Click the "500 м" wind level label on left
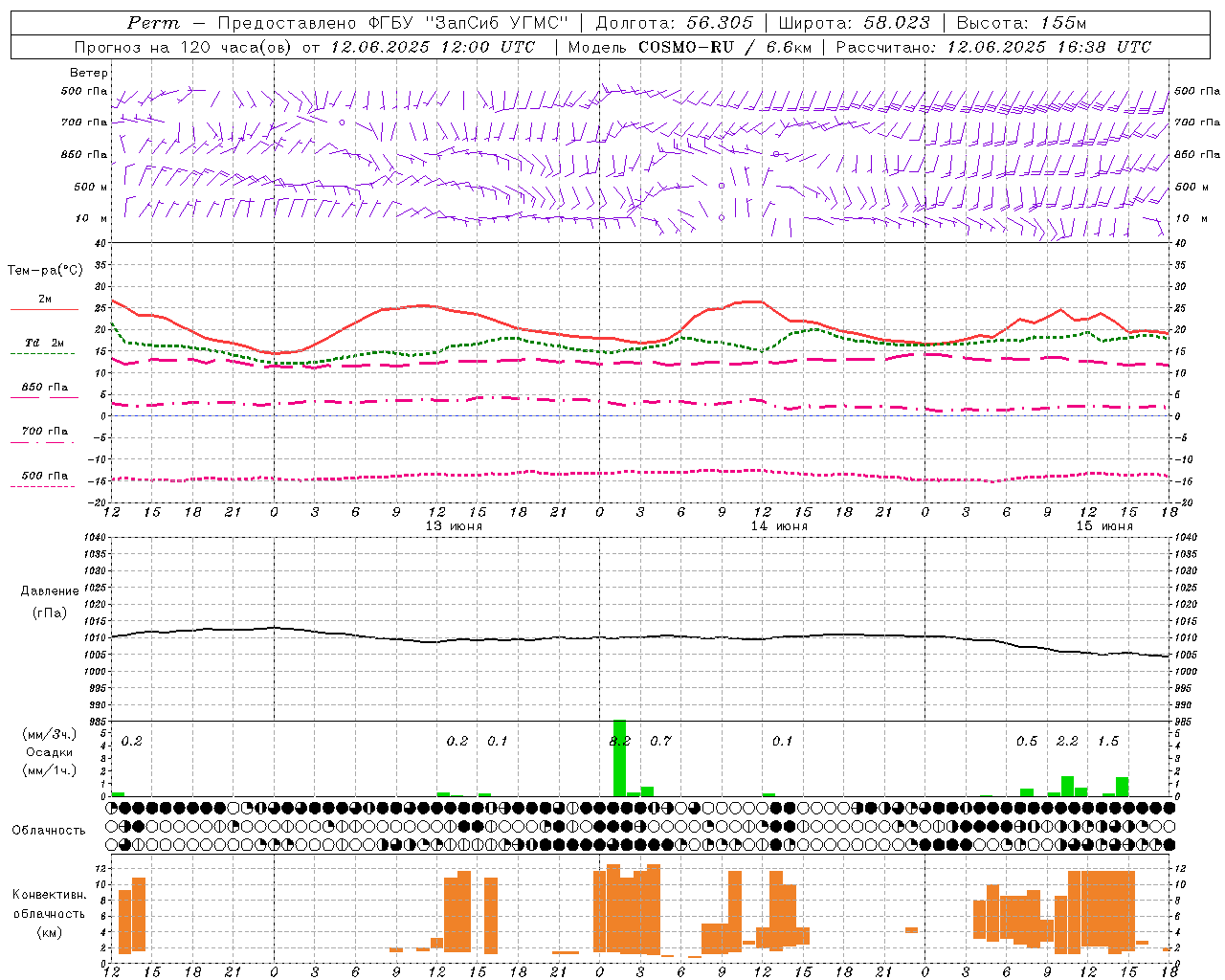This screenshot has height=980, width=1225. [x=91, y=187]
